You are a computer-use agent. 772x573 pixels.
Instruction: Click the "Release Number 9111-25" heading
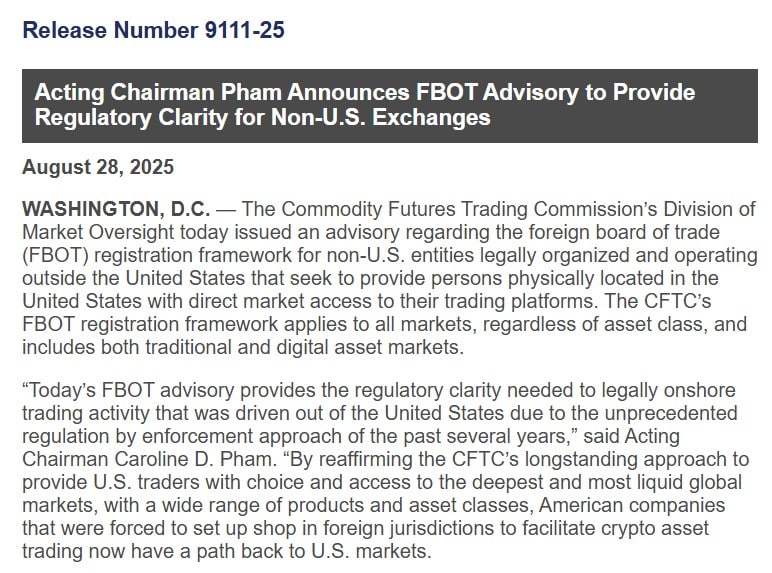point(153,31)
